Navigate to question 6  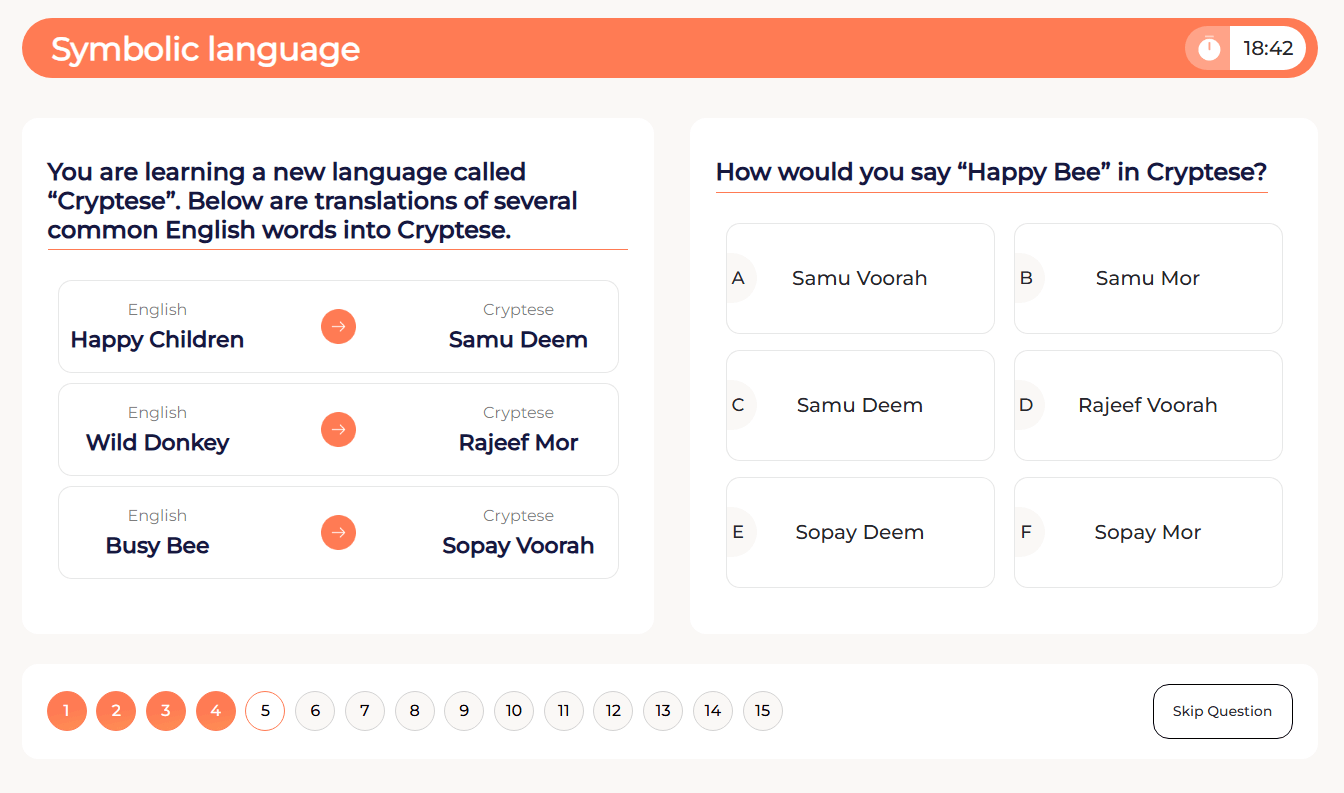click(x=315, y=711)
